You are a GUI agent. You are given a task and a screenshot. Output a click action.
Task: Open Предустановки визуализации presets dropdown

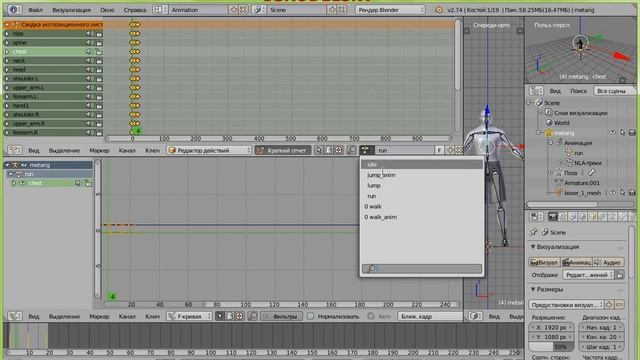[567, 304]
